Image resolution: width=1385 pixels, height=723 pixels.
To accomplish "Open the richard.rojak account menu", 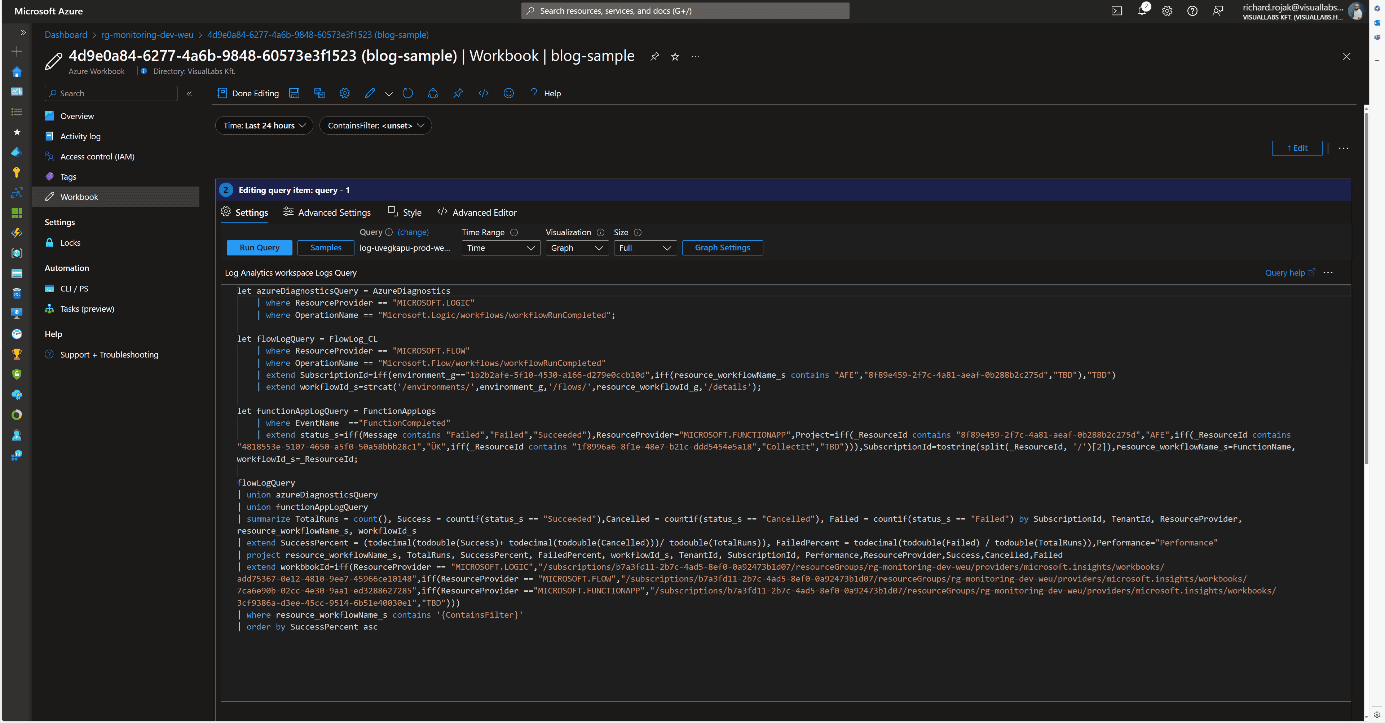I will 1302,11.
